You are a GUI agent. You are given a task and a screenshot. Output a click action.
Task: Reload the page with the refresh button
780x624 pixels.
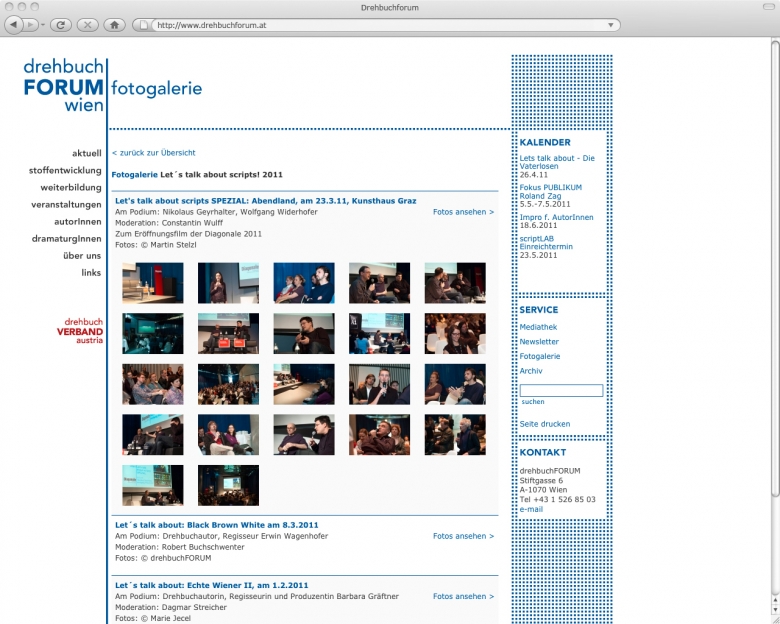click(60, 24)
